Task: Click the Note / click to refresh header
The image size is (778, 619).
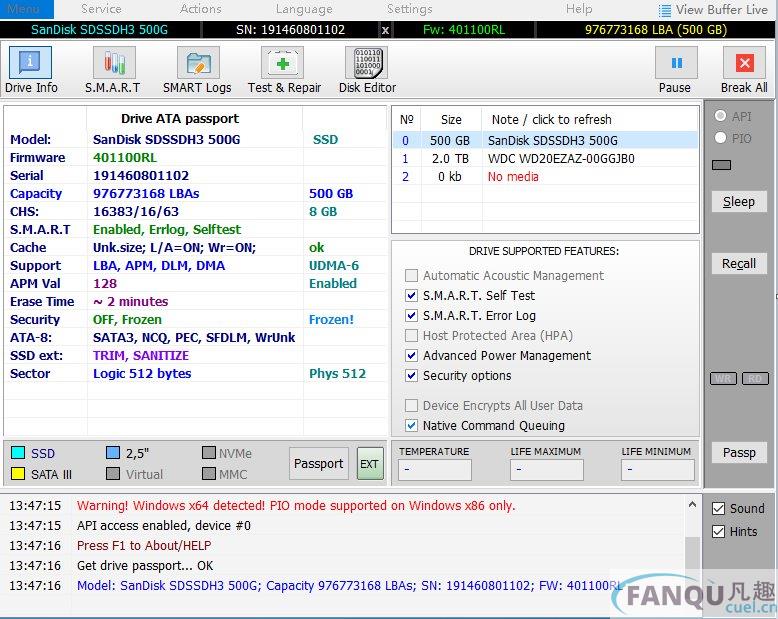Action: [551, 120]
